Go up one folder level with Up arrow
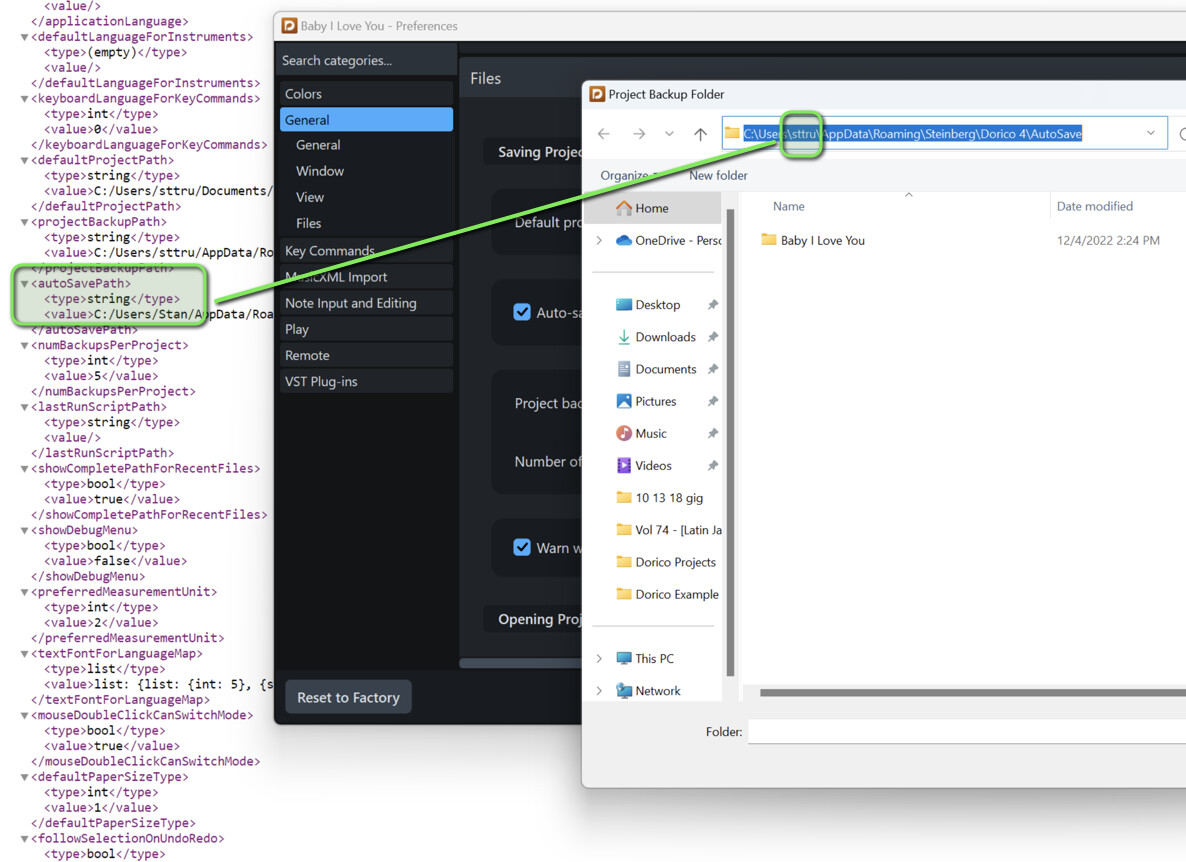The height and width of the screenshot is (862, 1186). tap(700, 134)
